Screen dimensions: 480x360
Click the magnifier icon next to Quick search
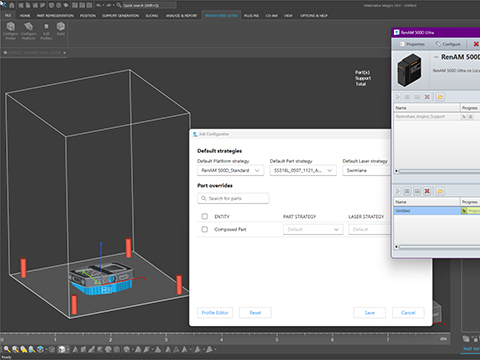[x=119, y=5]
